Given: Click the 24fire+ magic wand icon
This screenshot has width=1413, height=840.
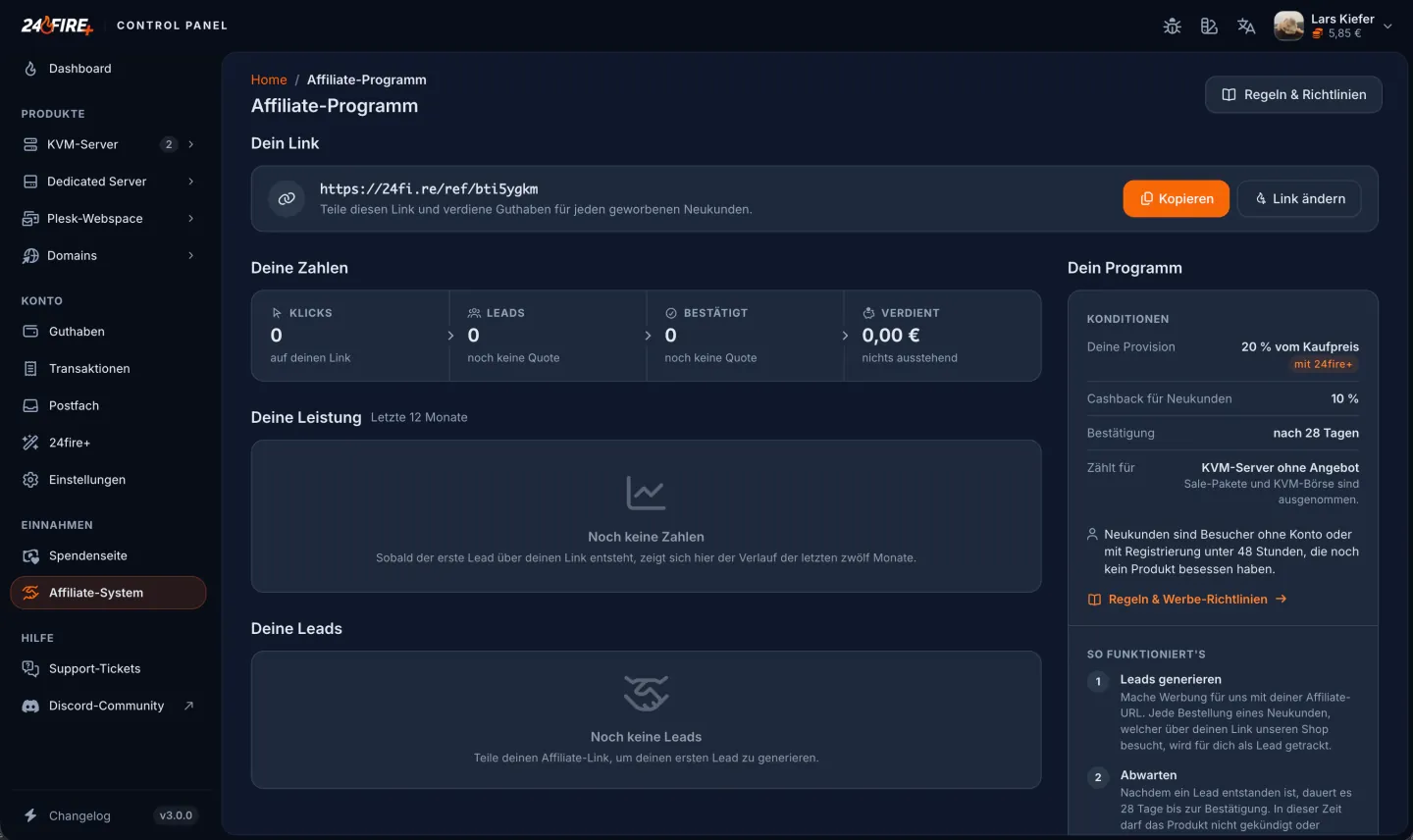Looking at the screenshot, I should 30,443.
